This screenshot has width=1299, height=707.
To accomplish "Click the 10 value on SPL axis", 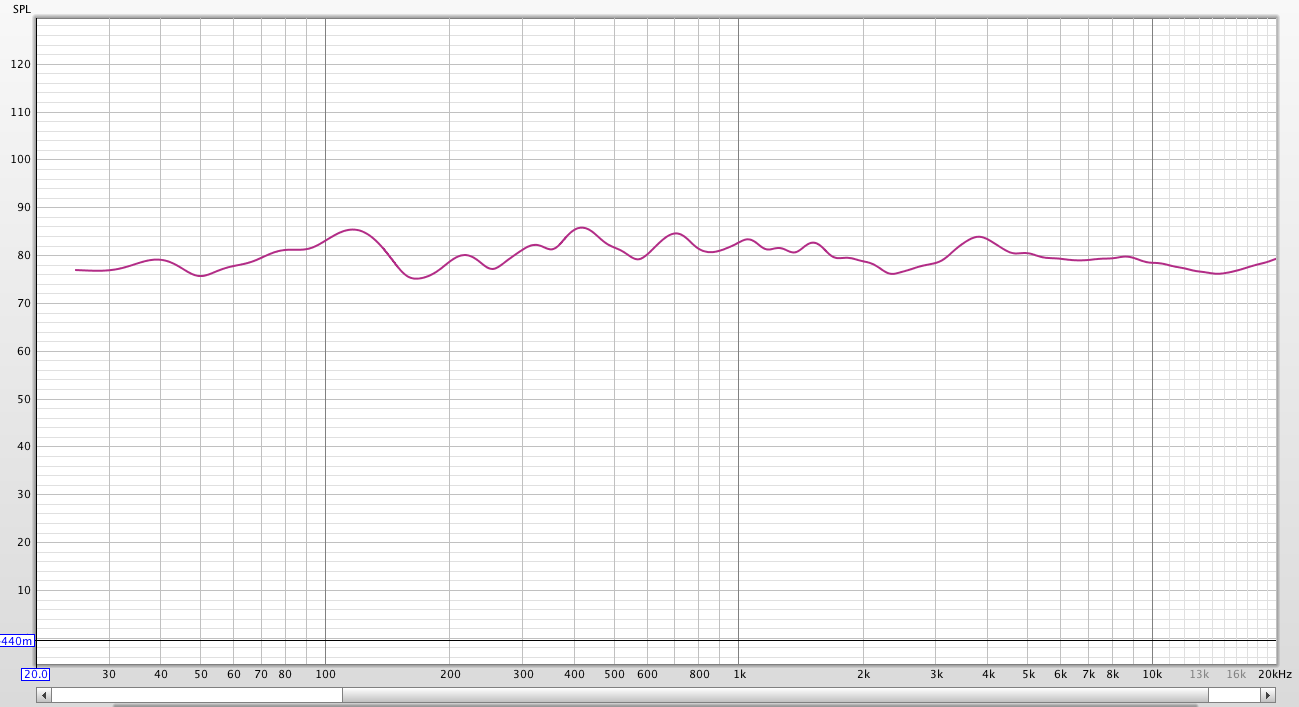I will click(x=24, y=590).
